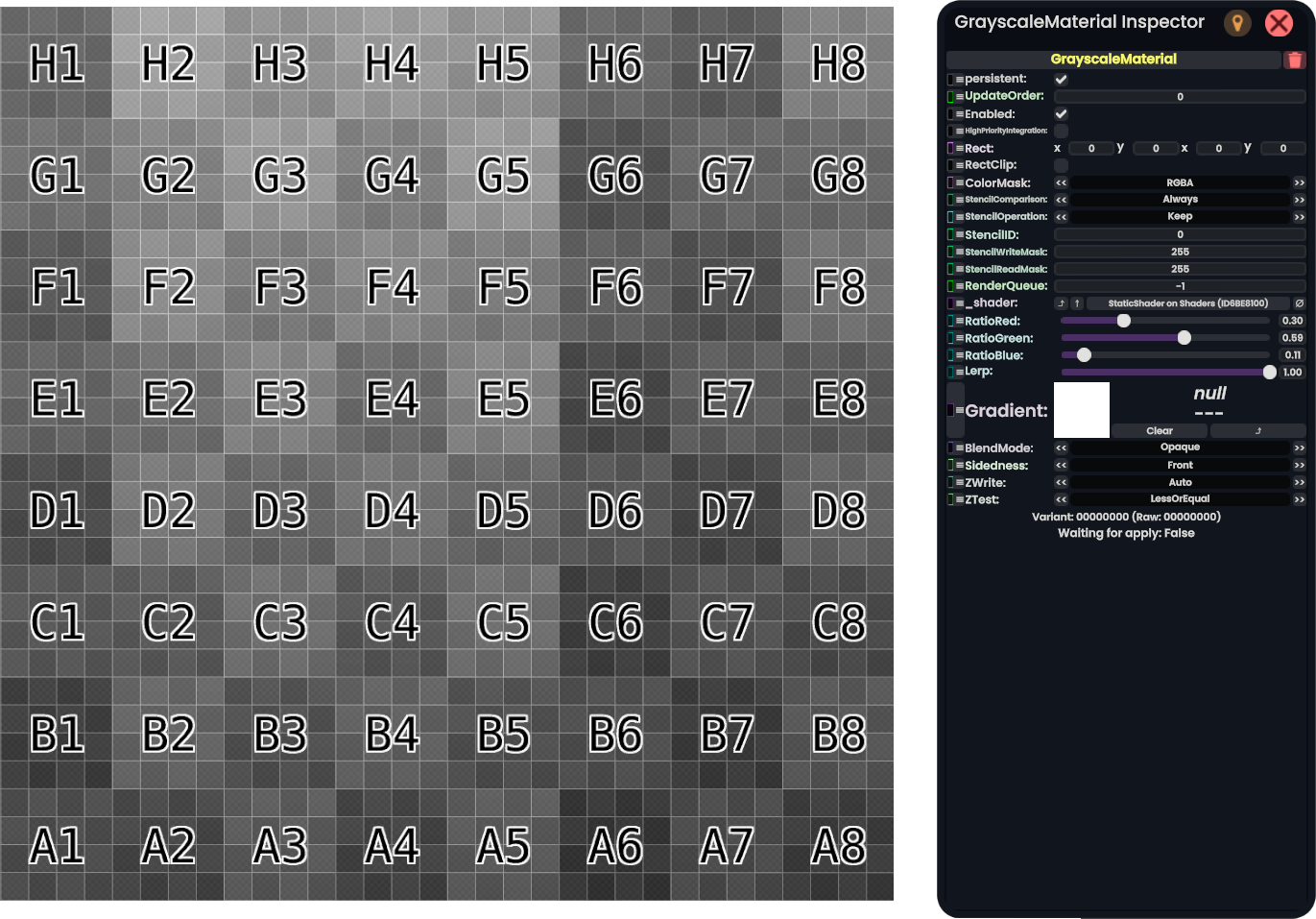1316x919 pixels.
Task: Cycle BlendMode to the previous option
Action: click(x=1061, y=447)
